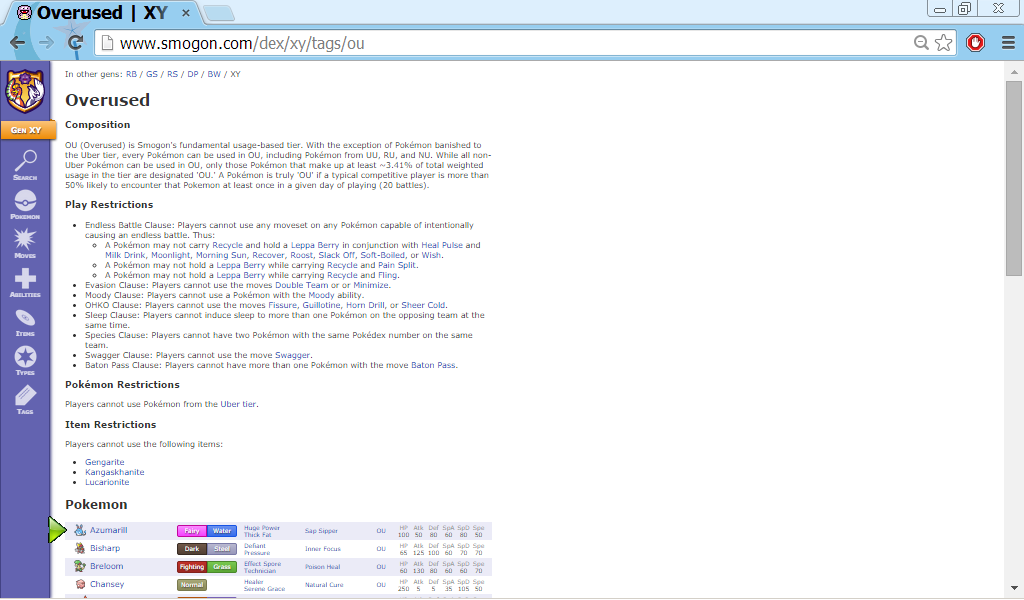Viewport: 1024px width, 600px height.
Task: Click Sap Sipper ability link
Action: [x=321, y=531]
